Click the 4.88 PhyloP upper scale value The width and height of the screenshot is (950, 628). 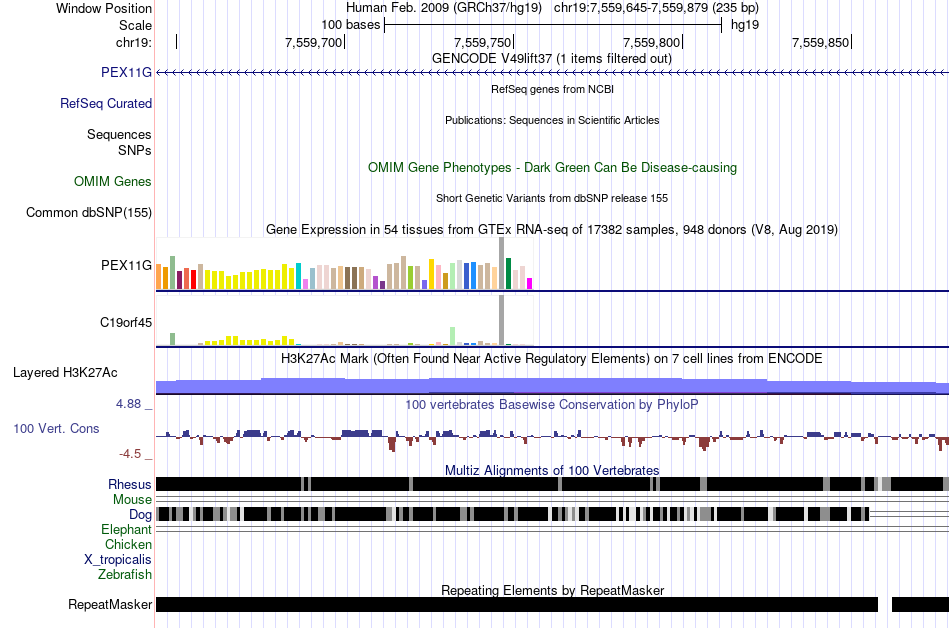[128, 404]
